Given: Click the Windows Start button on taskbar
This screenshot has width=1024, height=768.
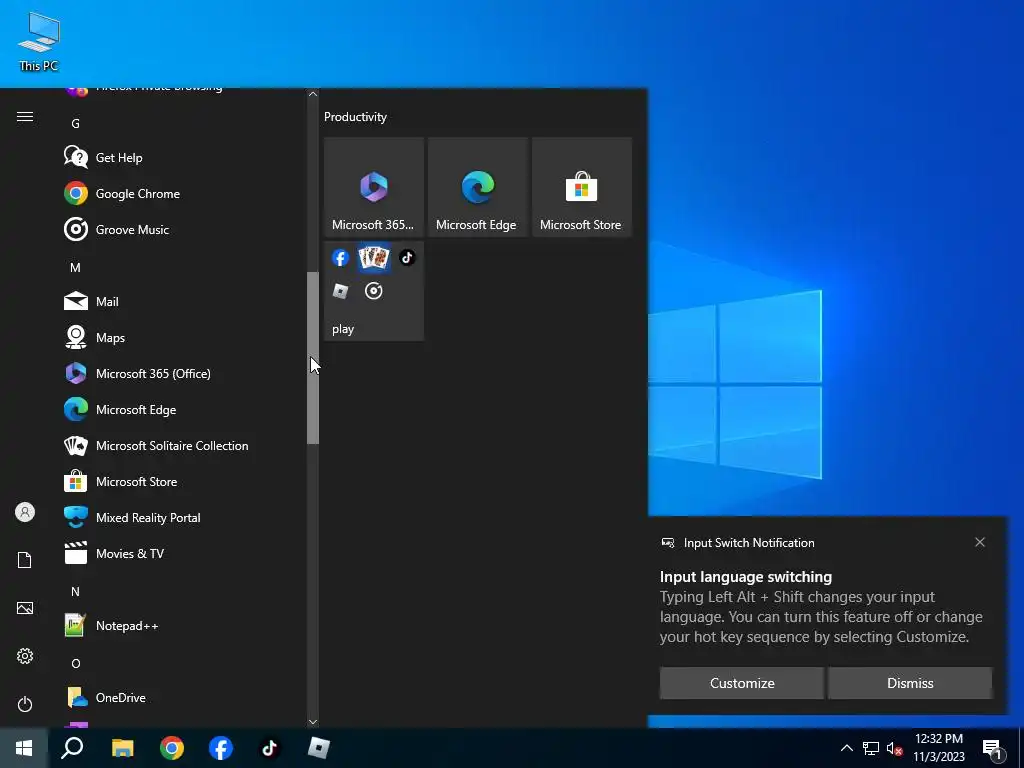Looking at the screenshot, I should (x=24, y=748).
